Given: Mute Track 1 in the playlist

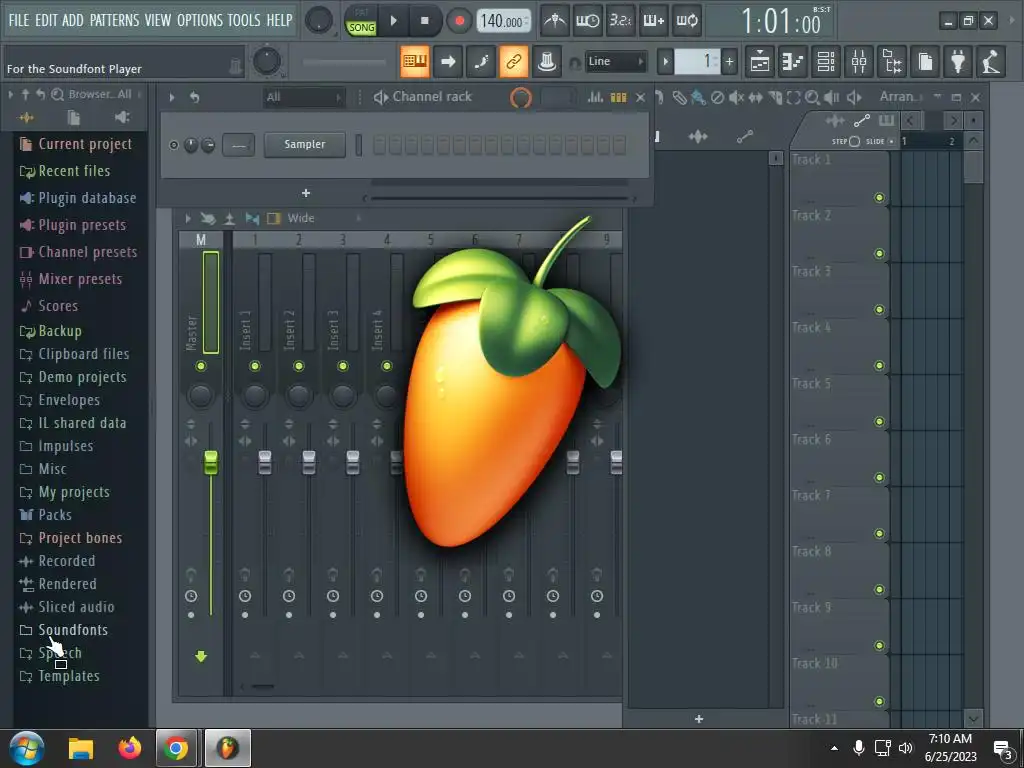Looking at the screenshot, I should point(879,197).
